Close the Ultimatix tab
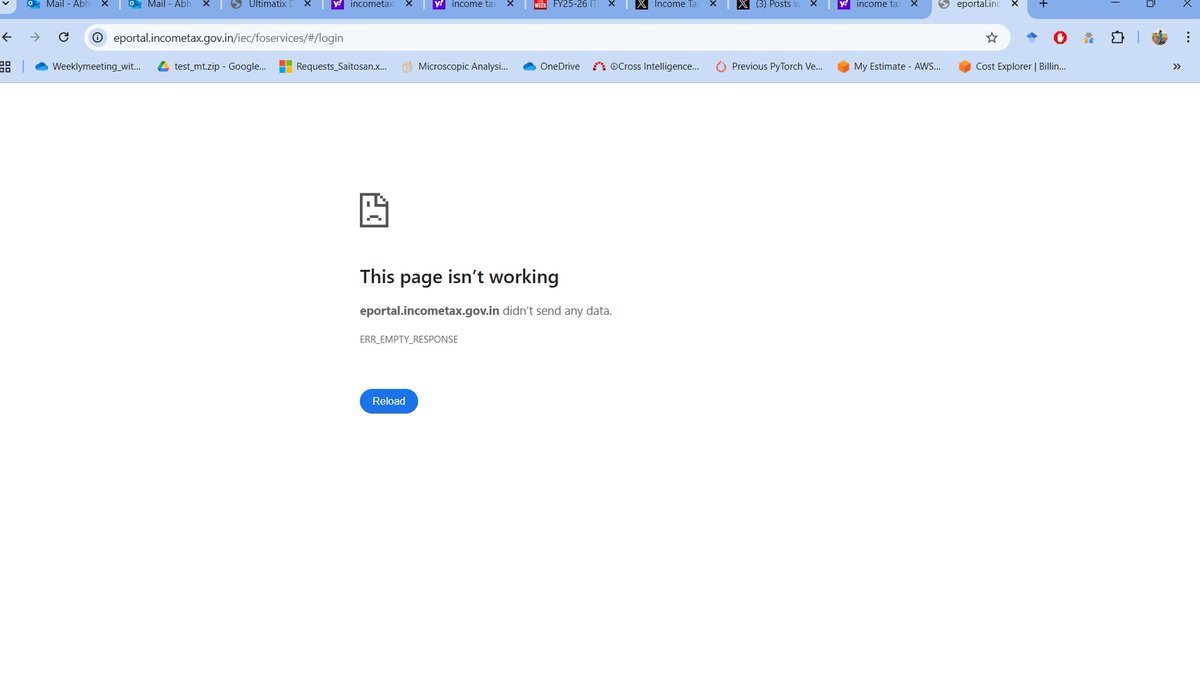This screenshot has width=1200, height=686. [308, 4]
